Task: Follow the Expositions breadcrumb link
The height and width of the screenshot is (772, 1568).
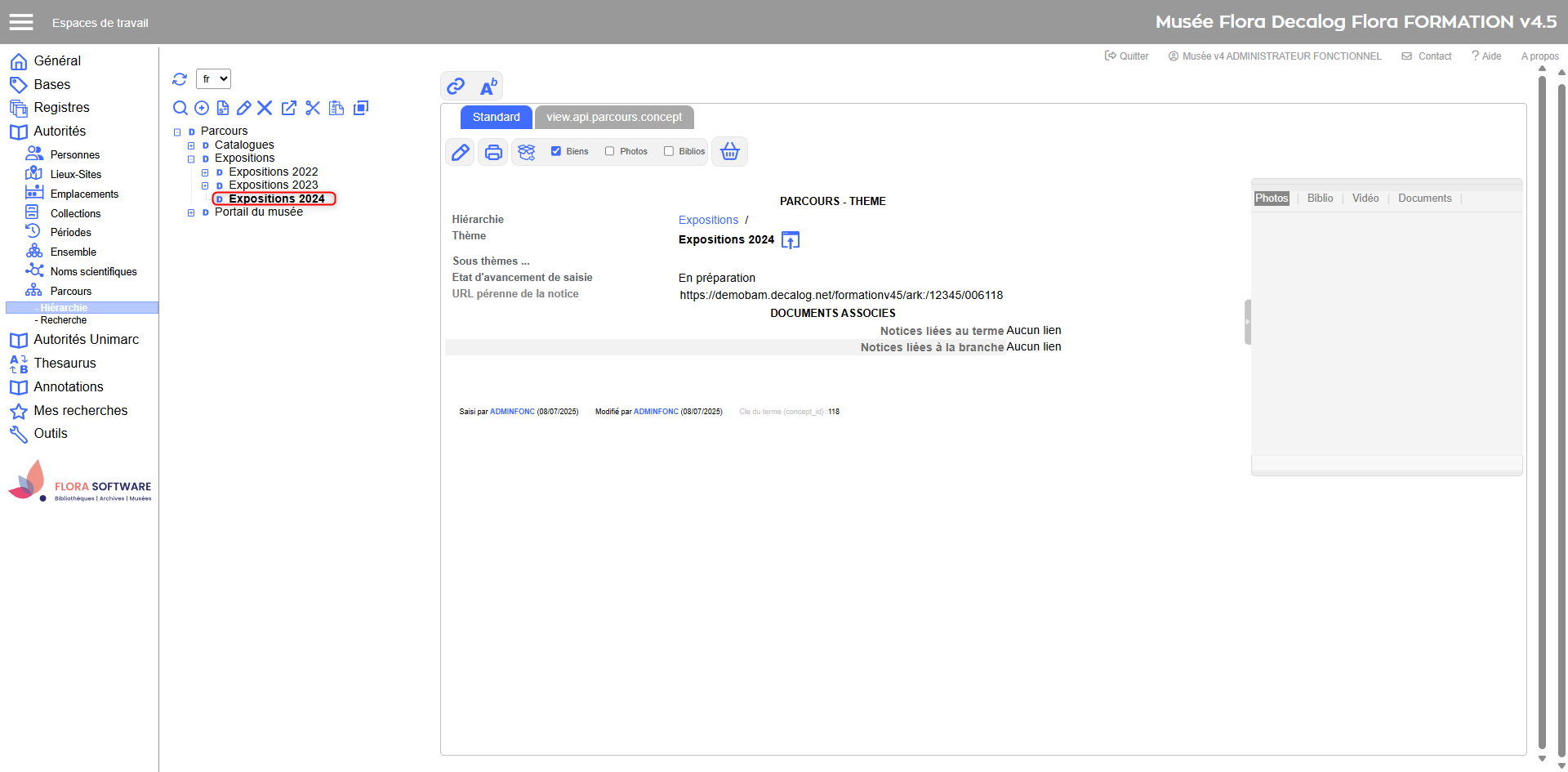Action: click(x=708, y=220)
